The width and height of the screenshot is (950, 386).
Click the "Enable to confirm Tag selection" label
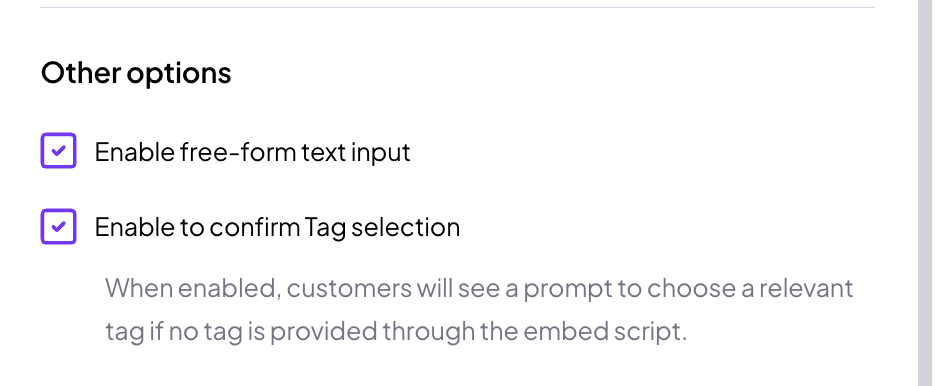coord(277,228)
